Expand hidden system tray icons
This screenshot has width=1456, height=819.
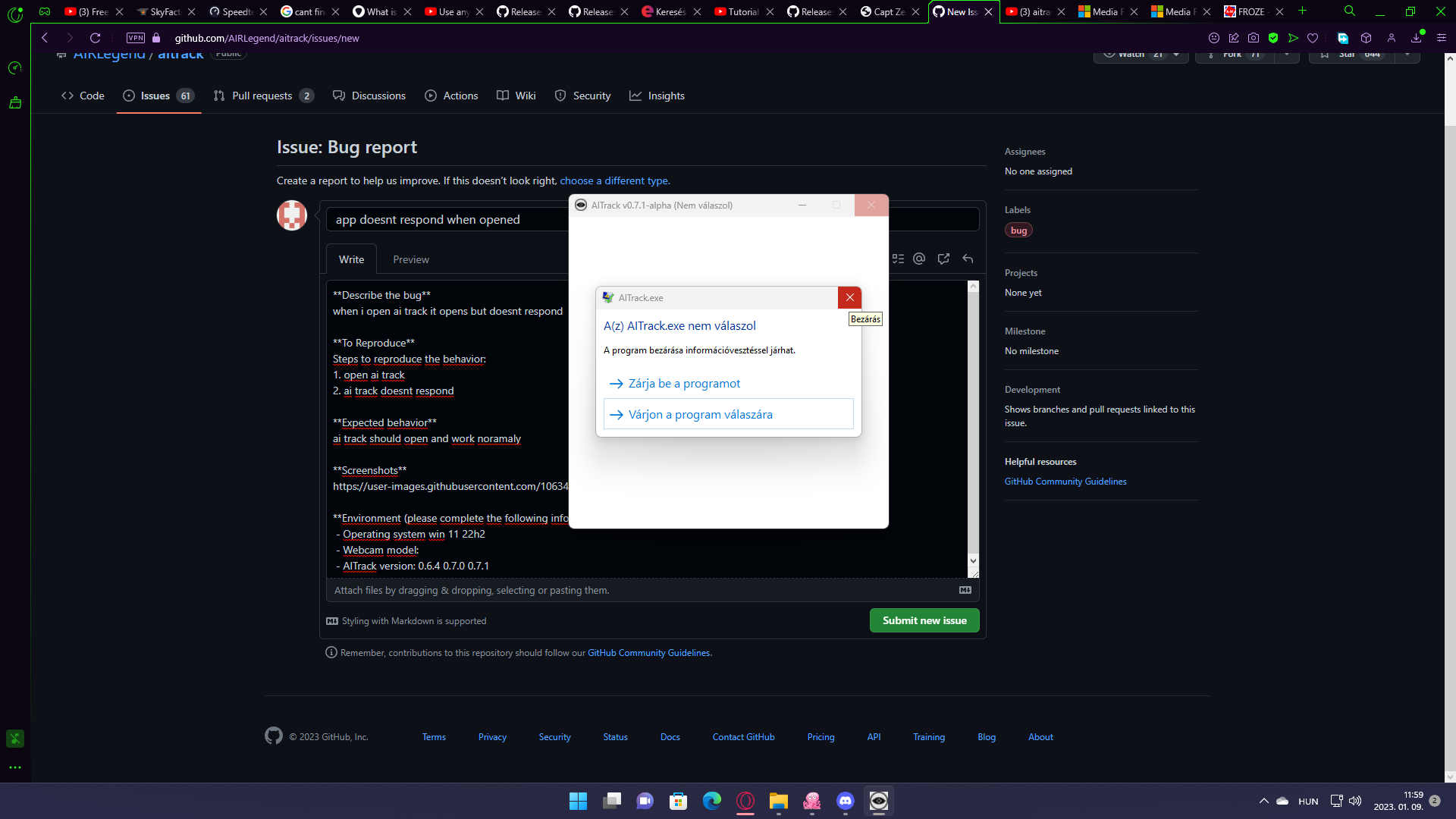(x=1263, y=801)
